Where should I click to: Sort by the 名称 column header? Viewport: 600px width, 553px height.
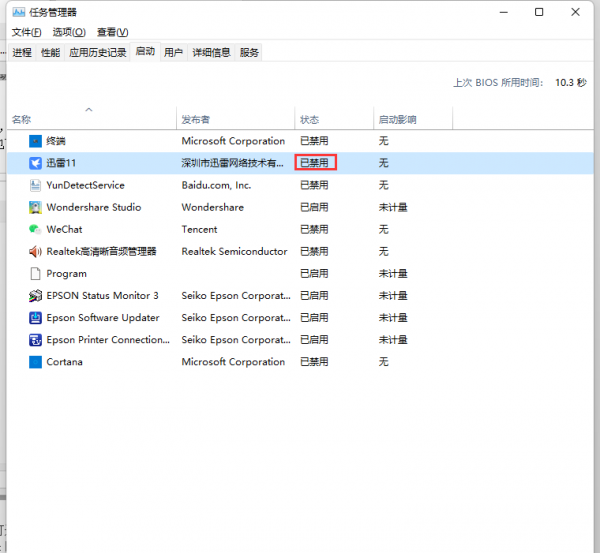coord(21,120)
